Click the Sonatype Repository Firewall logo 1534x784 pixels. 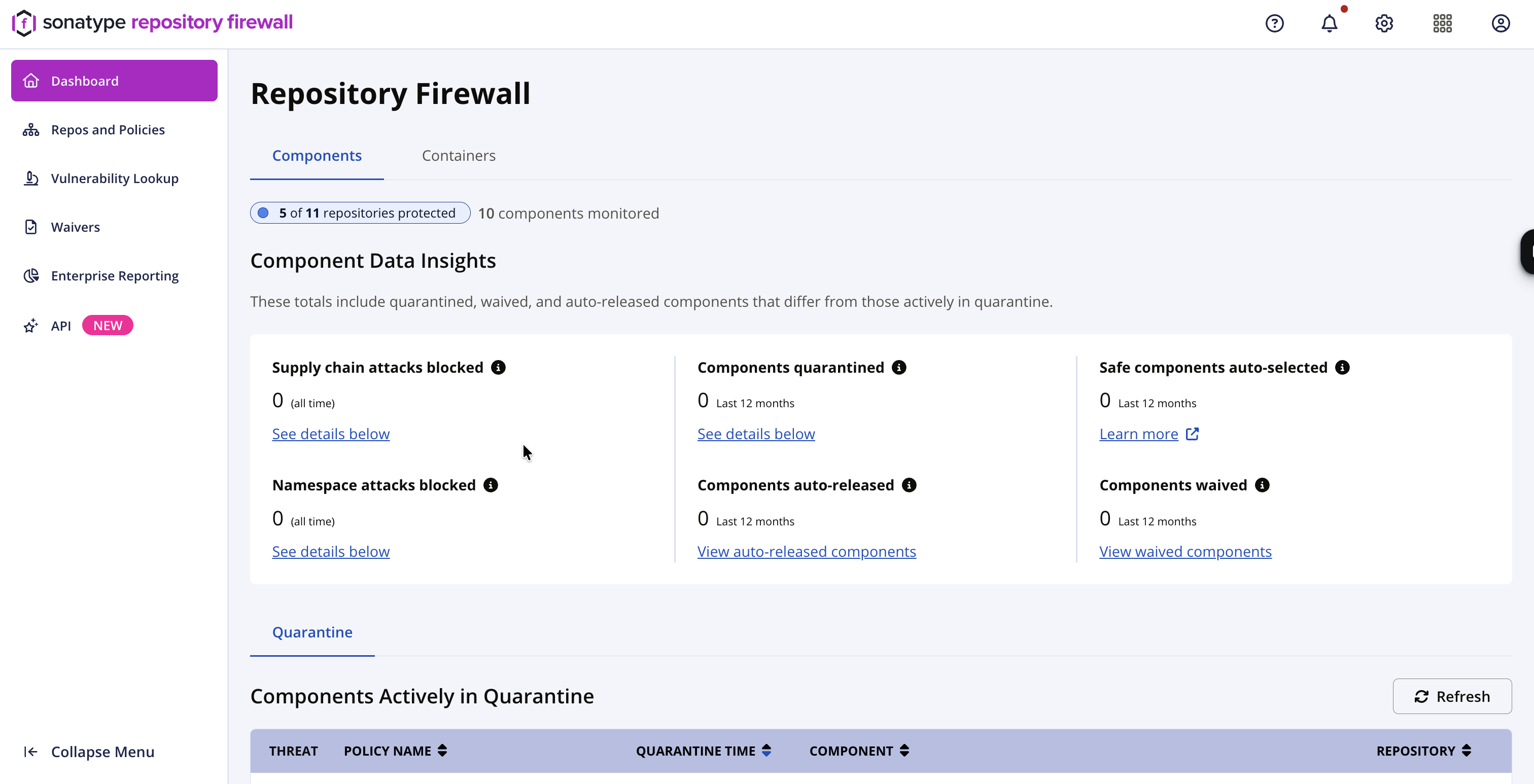click(153, 23)
